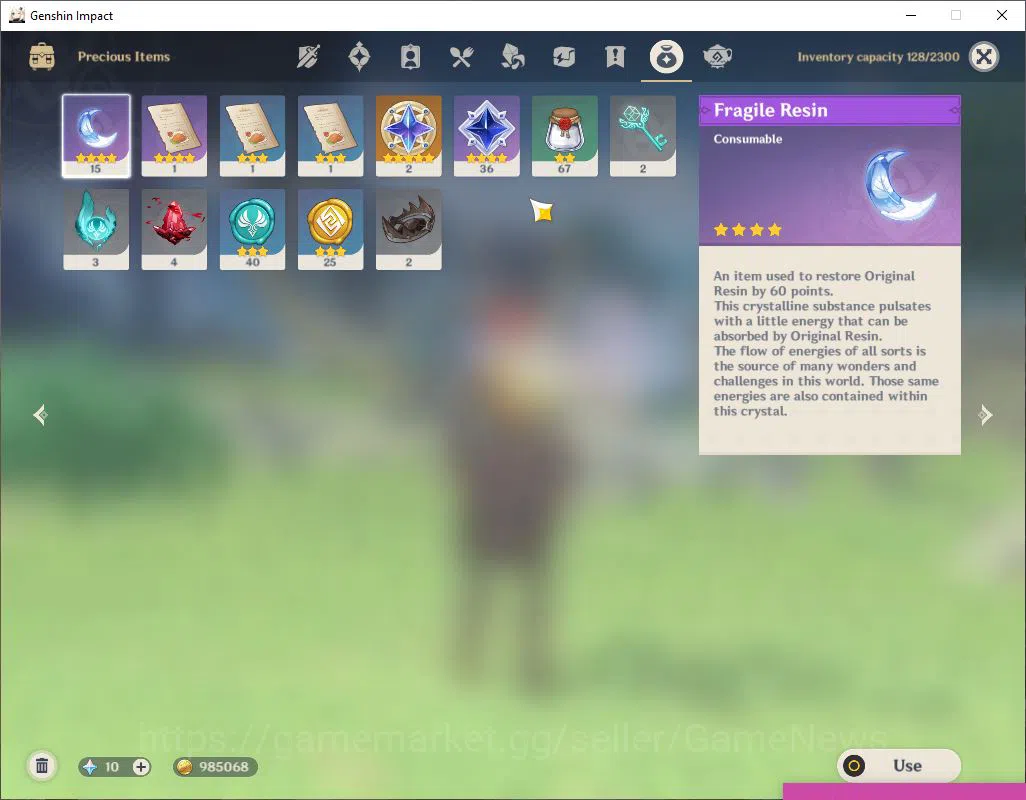Click the Mora balance 985068

click(x=215, y=767)
